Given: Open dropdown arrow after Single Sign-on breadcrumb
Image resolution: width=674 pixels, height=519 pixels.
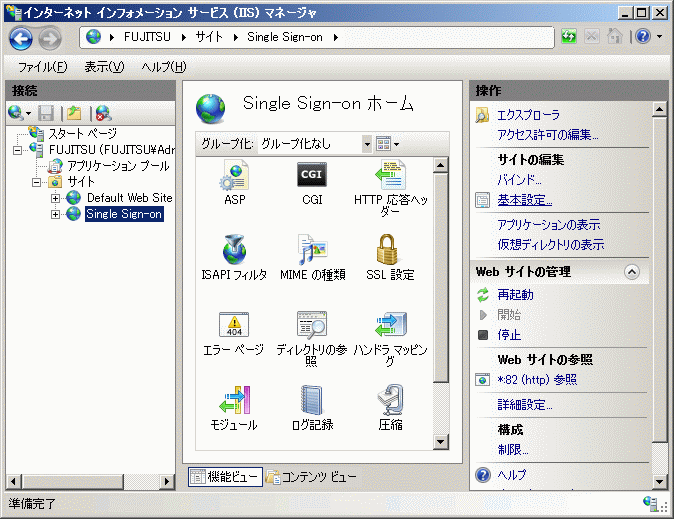Looking at the screenshot, I should pos(336,37).
